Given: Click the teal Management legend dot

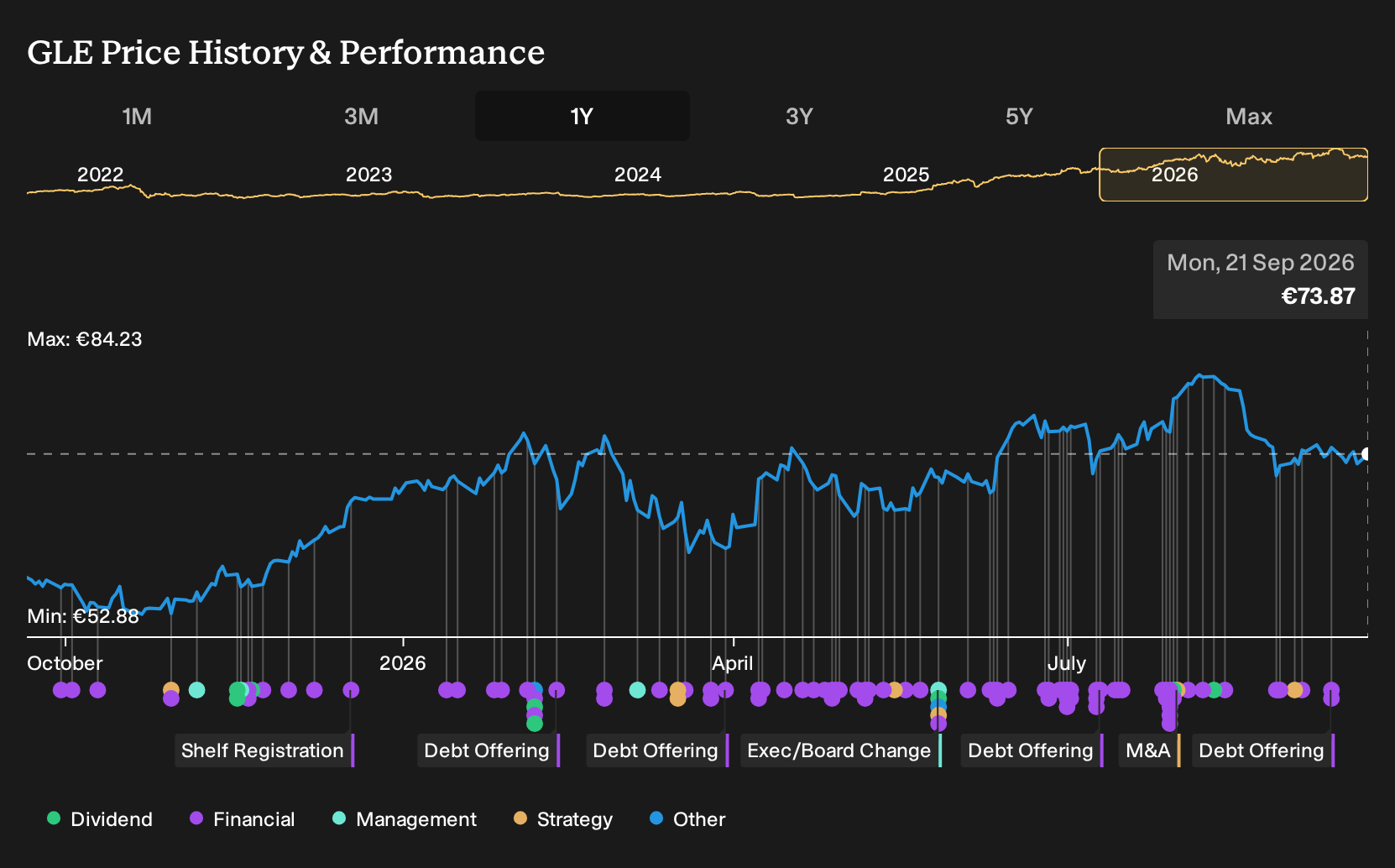Looking at the screenshot, I should pos(339,818).
